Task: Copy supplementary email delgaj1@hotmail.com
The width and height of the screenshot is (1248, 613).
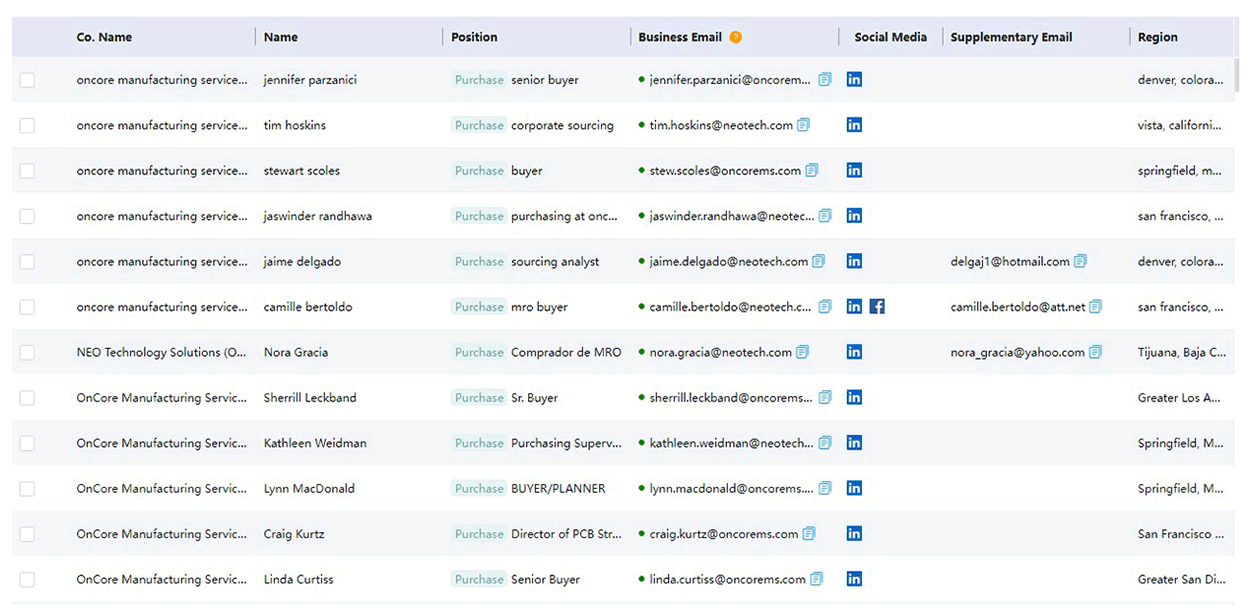Action: 1081,261
